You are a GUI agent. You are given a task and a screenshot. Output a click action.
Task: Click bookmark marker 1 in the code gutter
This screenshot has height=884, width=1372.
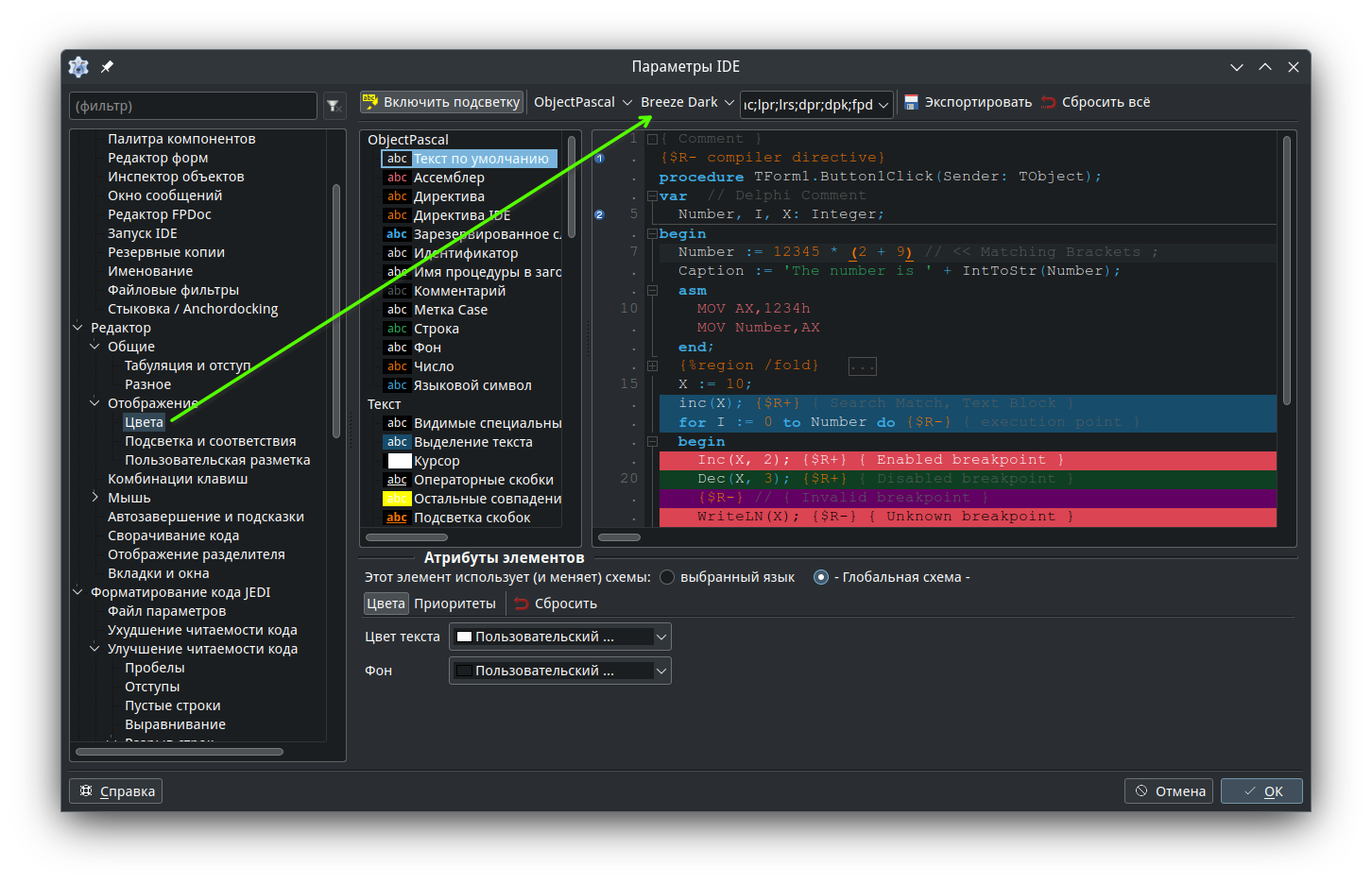pyautogui.click(x=599, y=158)
